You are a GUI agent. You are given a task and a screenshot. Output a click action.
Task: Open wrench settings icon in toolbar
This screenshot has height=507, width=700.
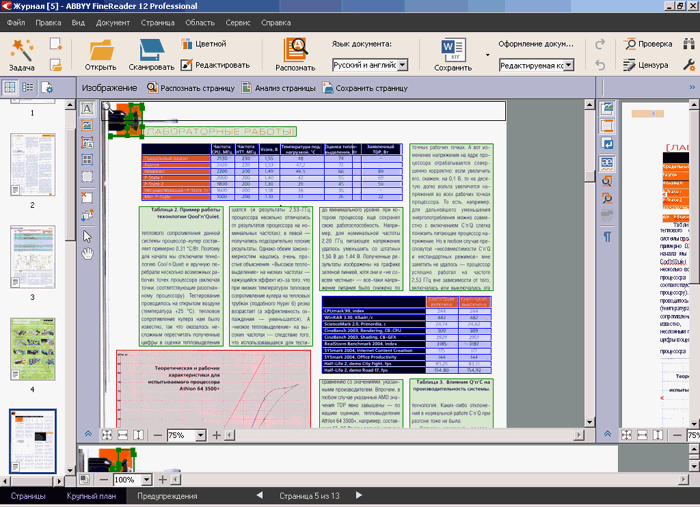click(x=689, y=65)
